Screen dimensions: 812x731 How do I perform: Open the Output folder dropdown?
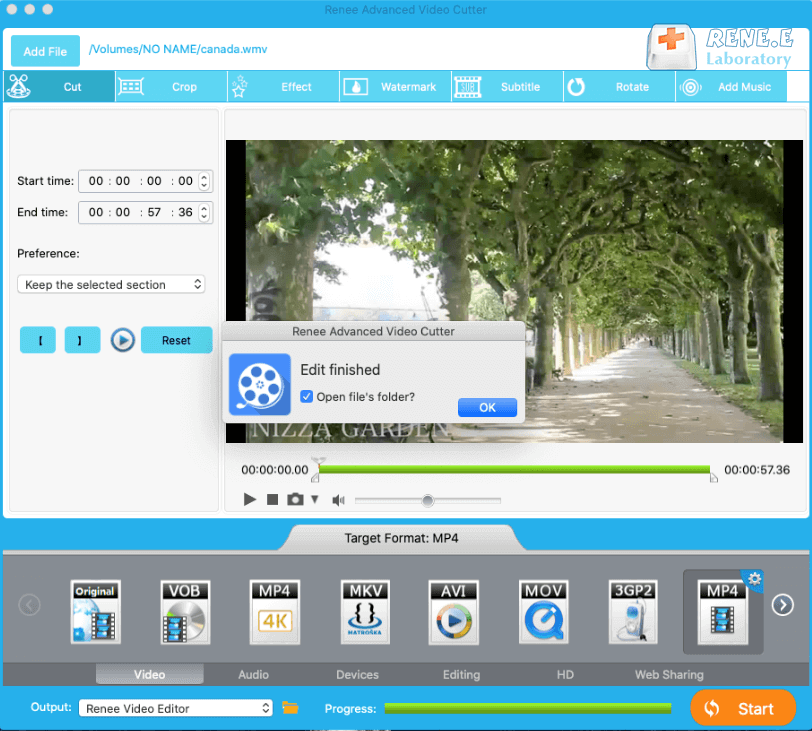point(176,708)
